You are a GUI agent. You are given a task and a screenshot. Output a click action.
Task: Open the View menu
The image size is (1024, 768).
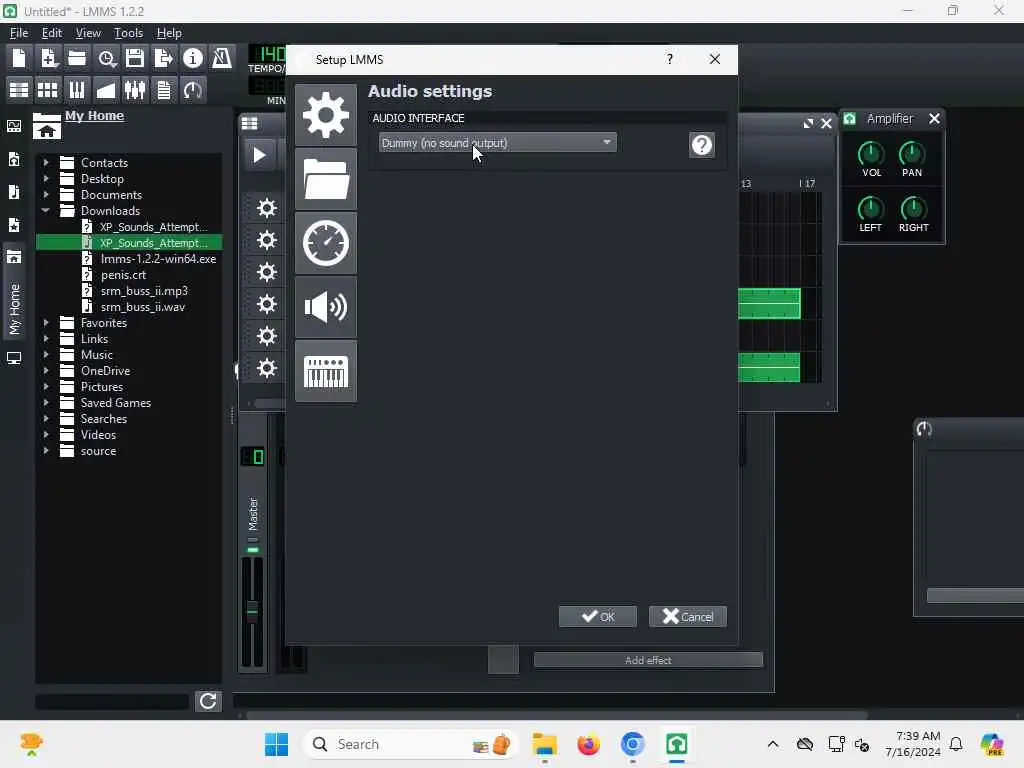[88, 33]
